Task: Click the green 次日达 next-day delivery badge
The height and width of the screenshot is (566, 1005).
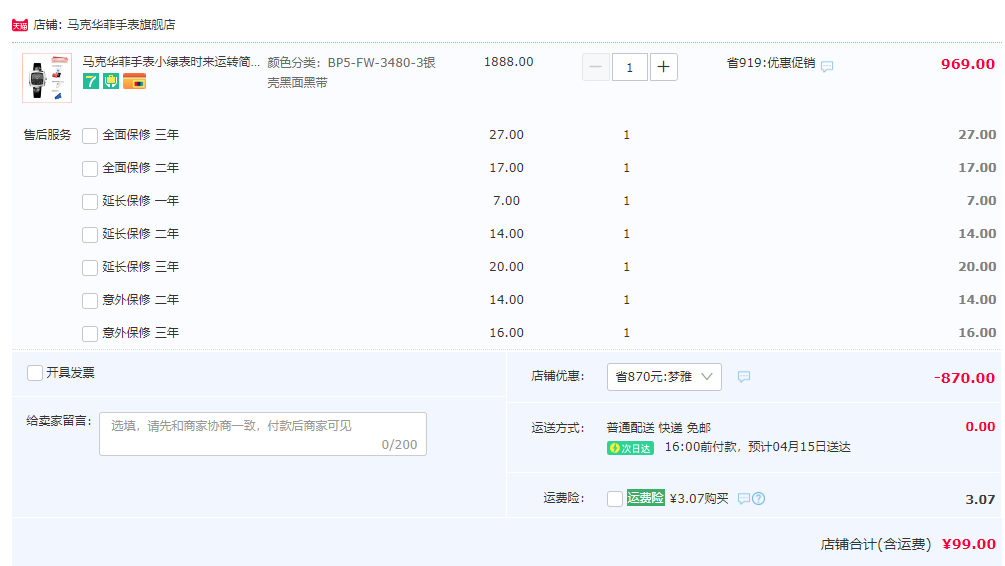Action: (630, 448)
